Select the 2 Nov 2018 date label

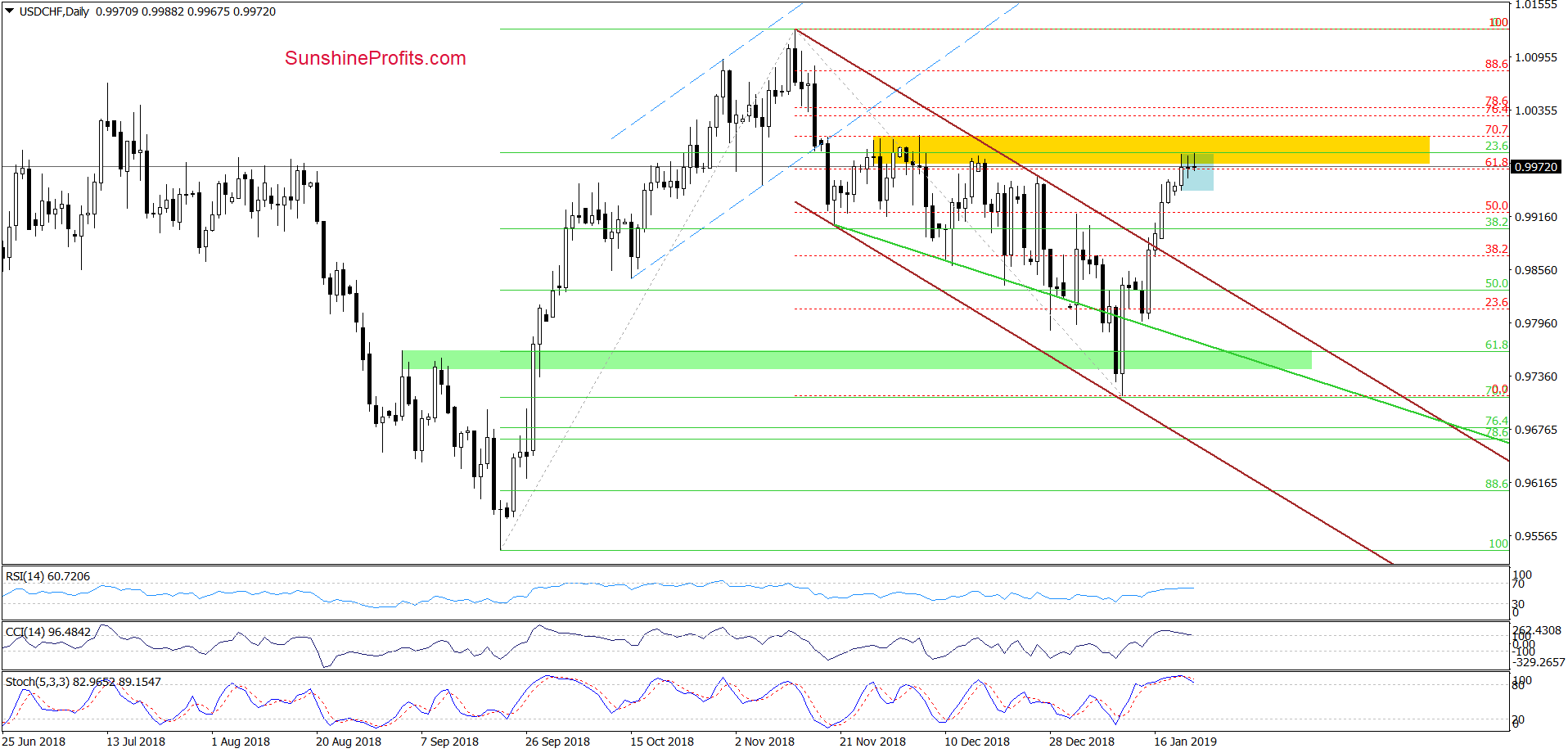pos(764,742)
